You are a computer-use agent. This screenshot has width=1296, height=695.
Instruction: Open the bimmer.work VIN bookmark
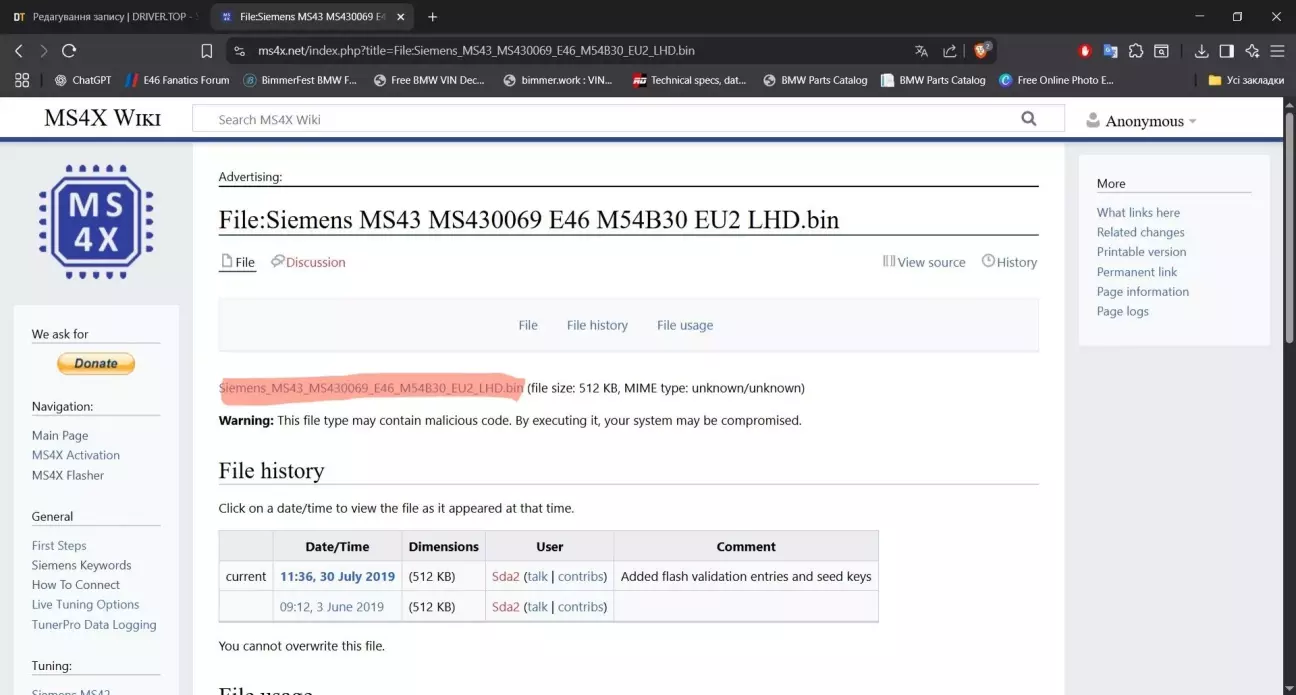pos(559,80)
